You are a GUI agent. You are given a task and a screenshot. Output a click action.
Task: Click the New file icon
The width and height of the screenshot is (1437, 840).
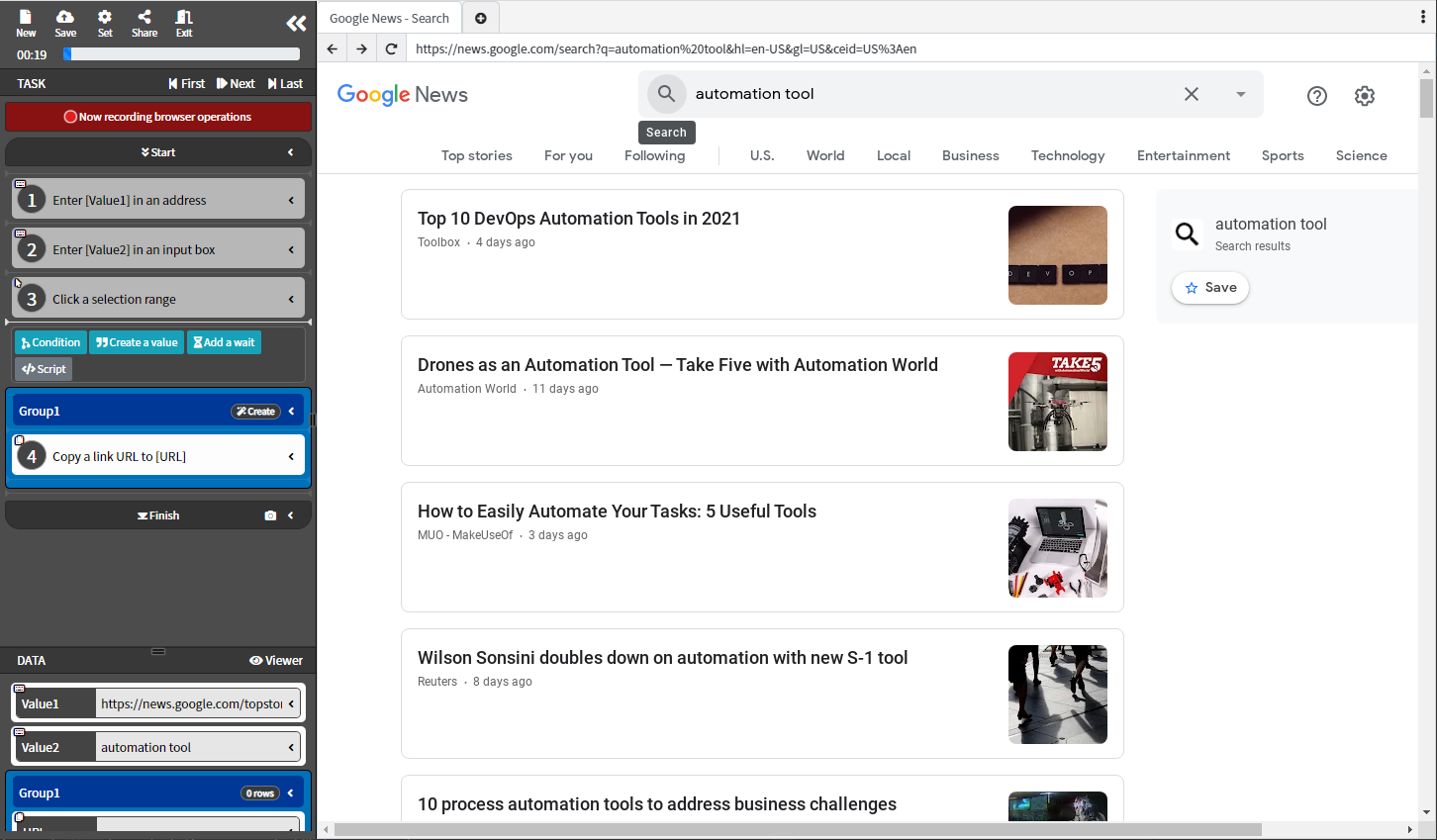26,23
